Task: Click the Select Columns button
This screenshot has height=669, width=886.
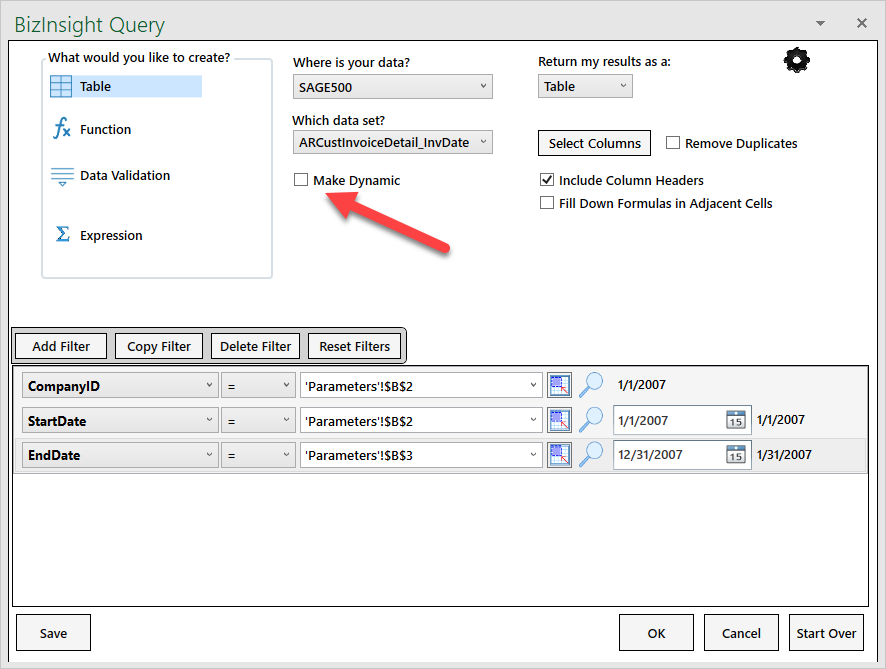Action: tap(594, 144)
